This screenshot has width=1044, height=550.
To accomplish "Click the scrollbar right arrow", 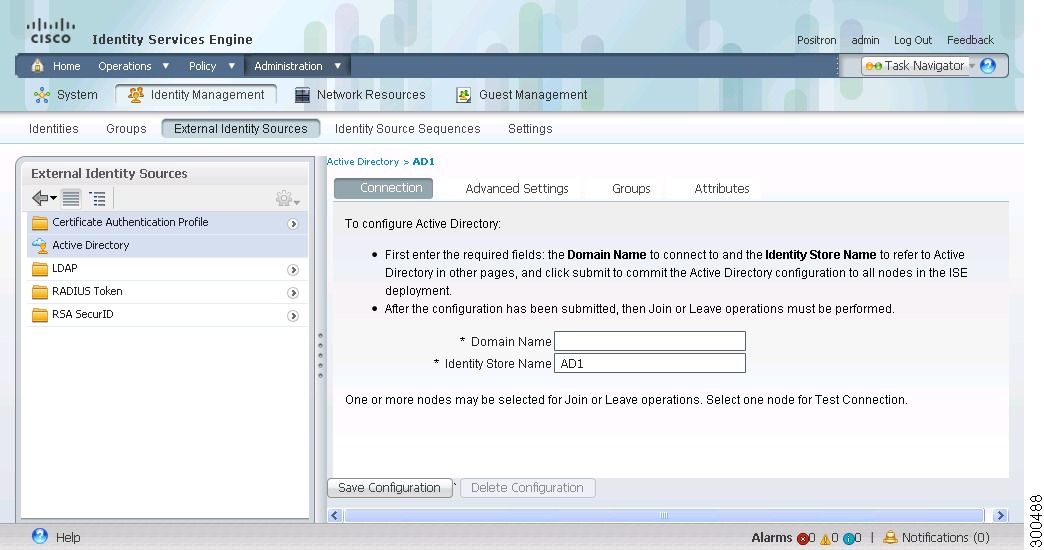I will 999,515.
